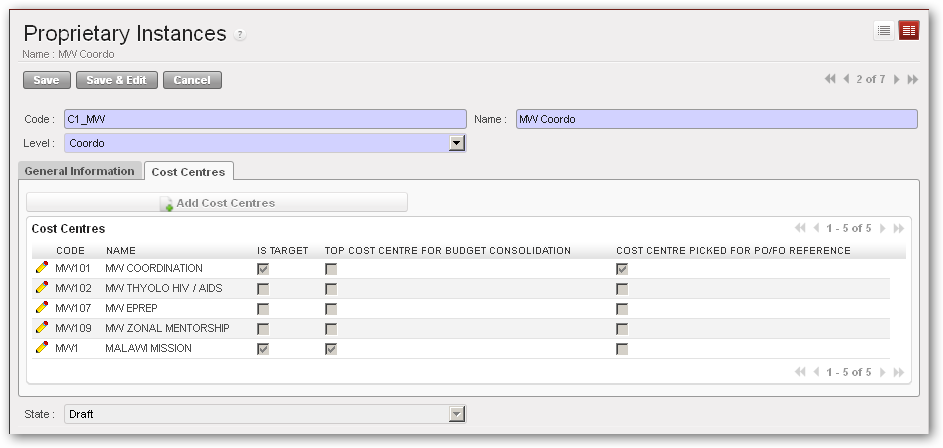Toggle PO/FO reference checkbox for MW101
The width and height of the screenshot is (943, 448).
click(x=622, y=269)
